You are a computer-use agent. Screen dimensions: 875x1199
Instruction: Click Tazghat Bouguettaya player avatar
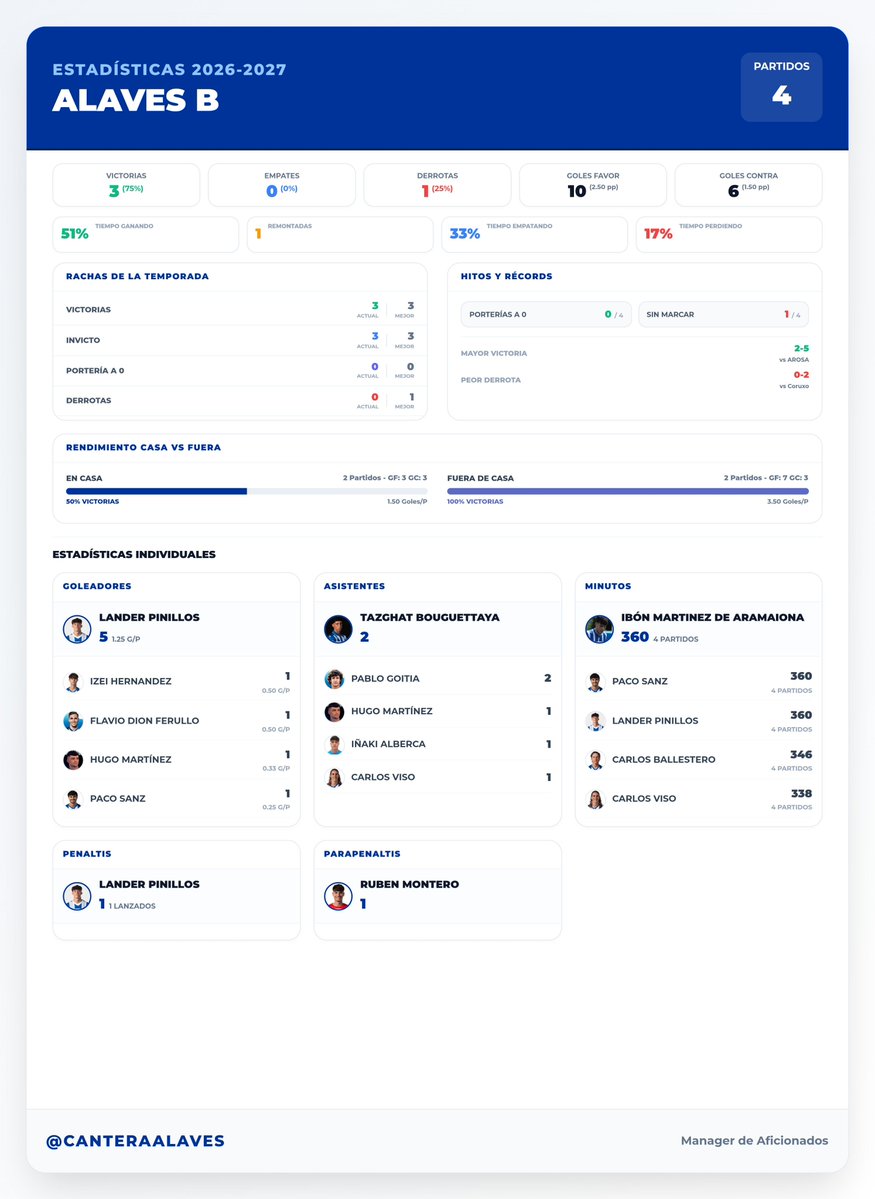pyautogui.click(x=338, y=629)
